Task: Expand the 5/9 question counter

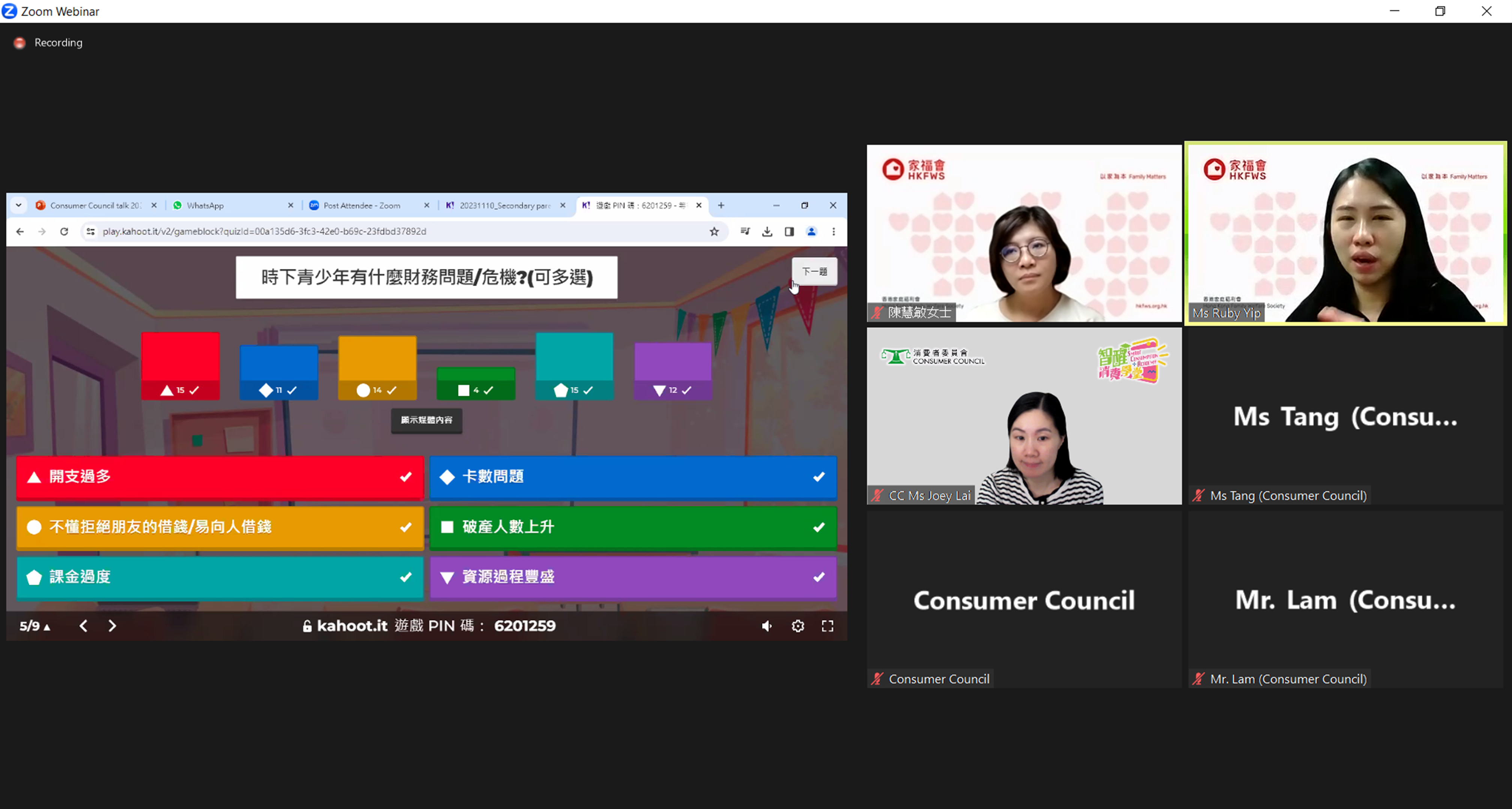Action: click(35, 626)
